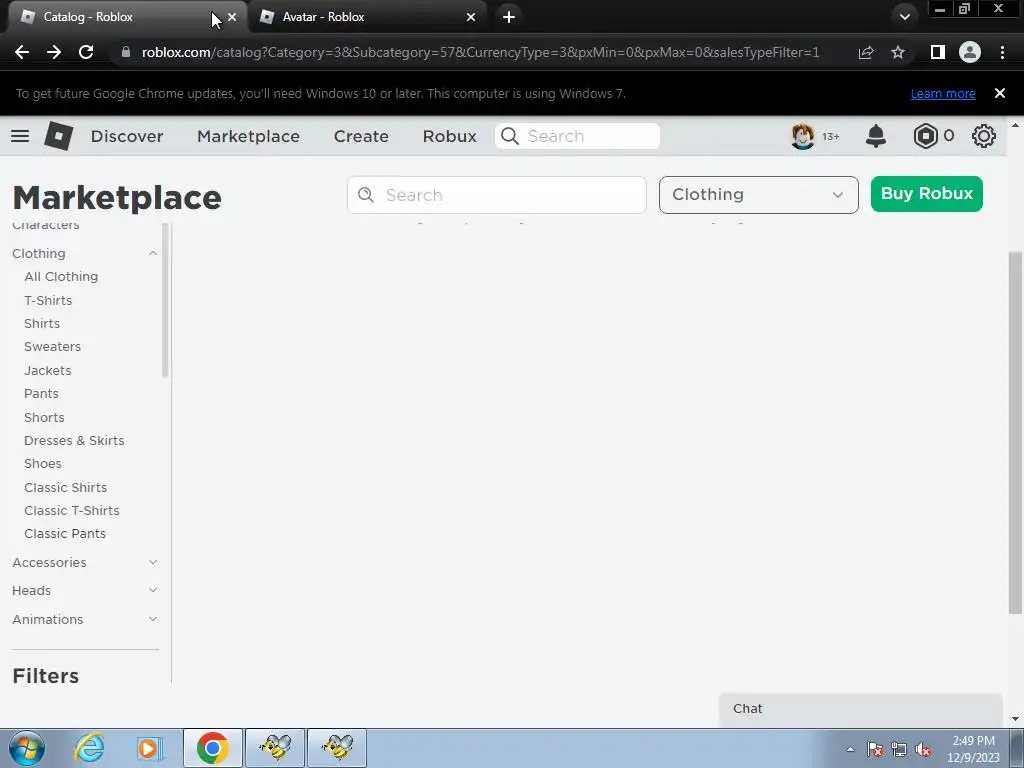Open the hamburger navigation menu
The width and height of the screenshot is (1024, 768).
20,136
